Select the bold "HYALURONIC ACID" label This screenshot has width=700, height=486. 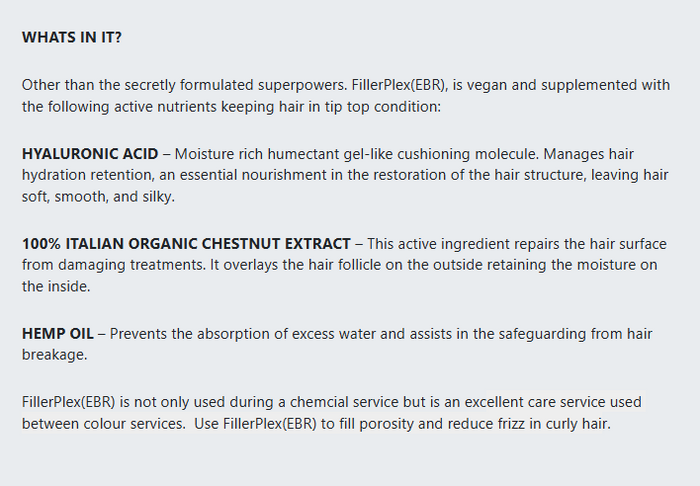pos(90,154)
